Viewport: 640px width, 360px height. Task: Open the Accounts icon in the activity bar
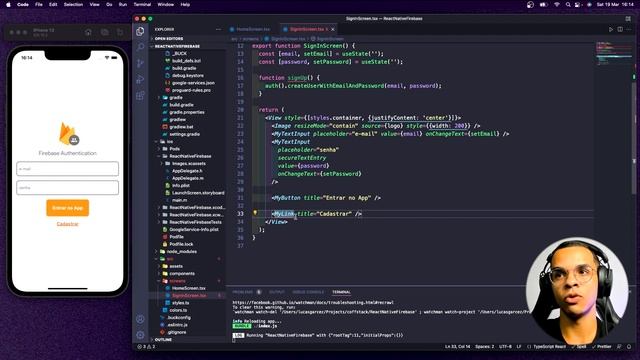pyautogui.click(x=140, y=319)
